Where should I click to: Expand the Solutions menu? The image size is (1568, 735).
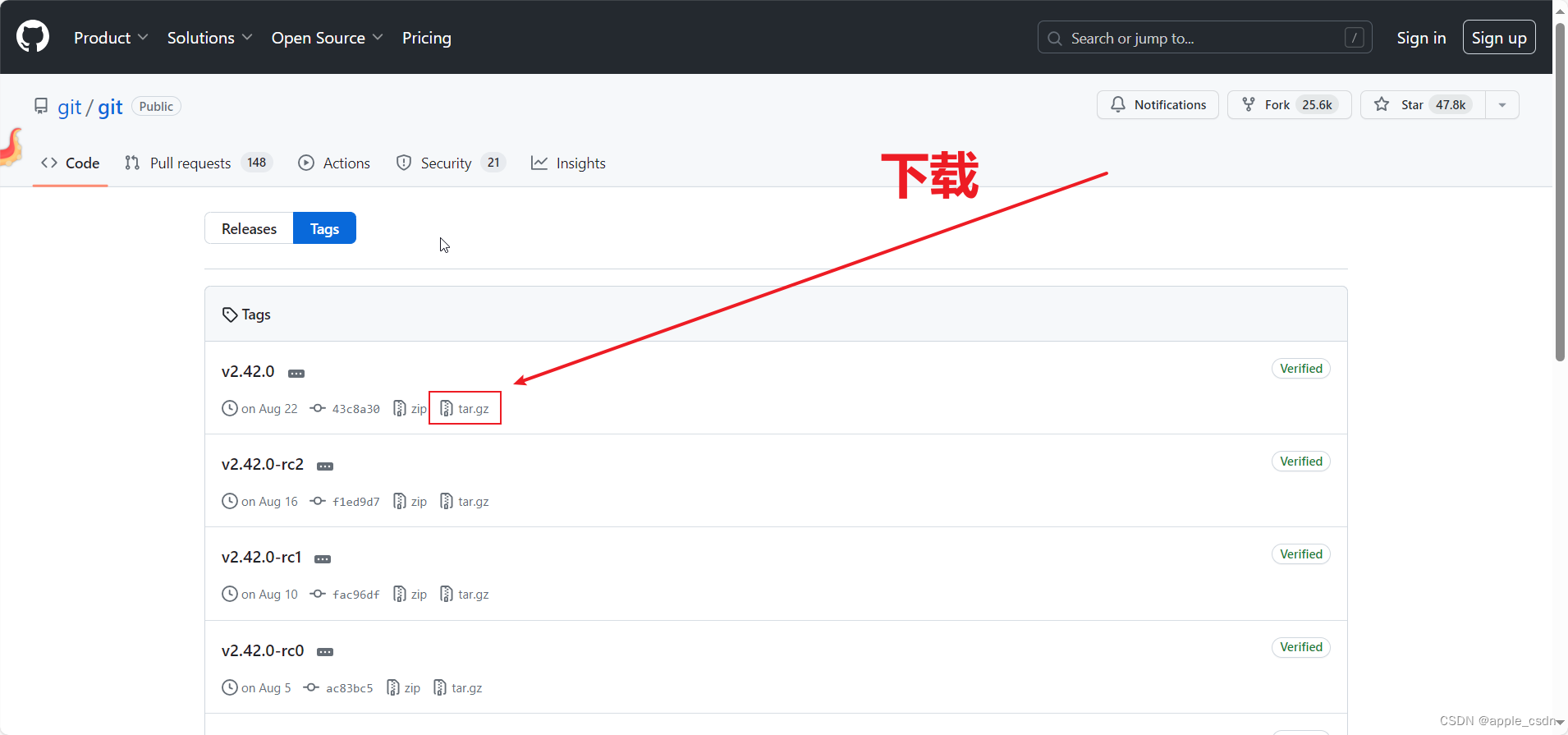coord(209,38)
